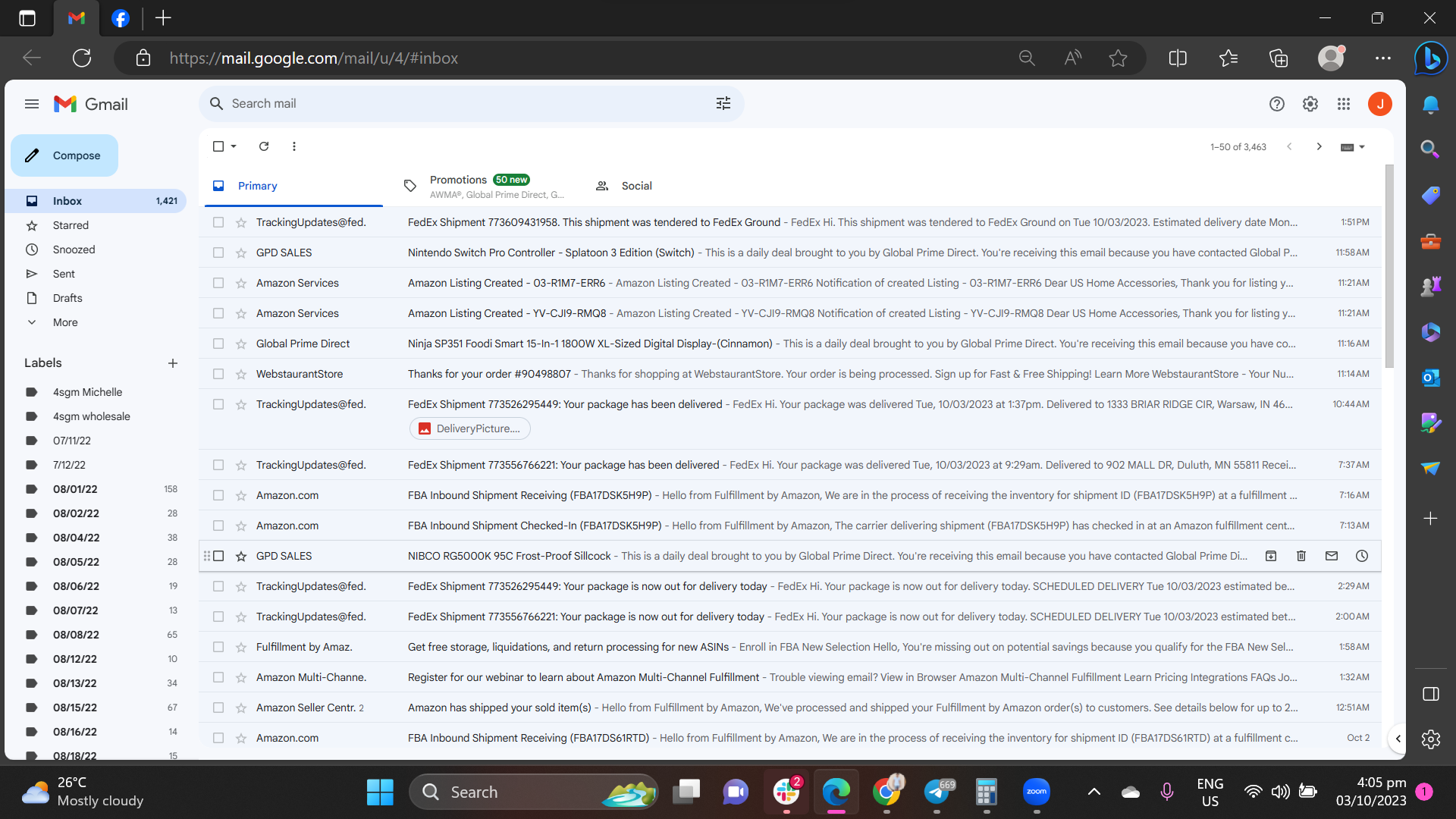Open the Google account avatar J
1456x819 pixels.
click(1380, 104)
